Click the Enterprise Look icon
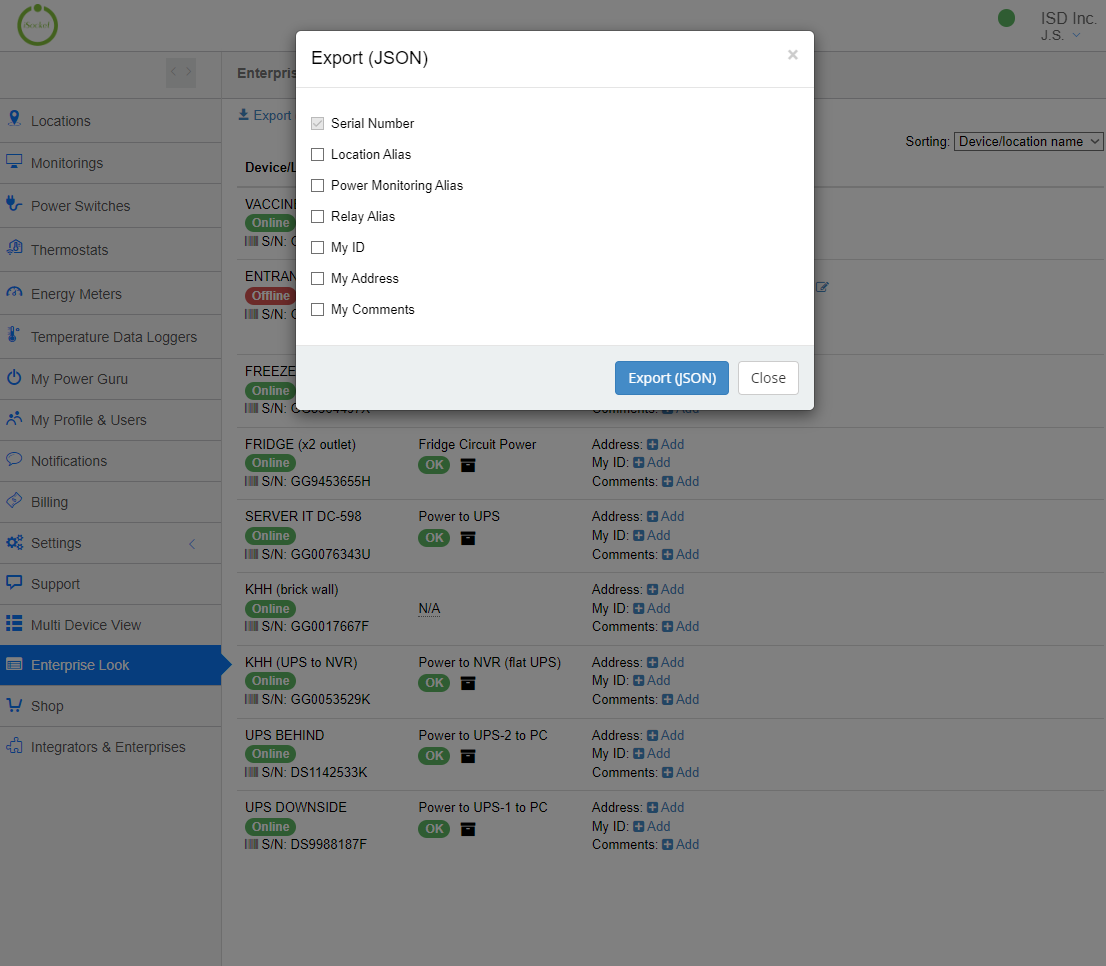1106x966 pixels. 14,664
